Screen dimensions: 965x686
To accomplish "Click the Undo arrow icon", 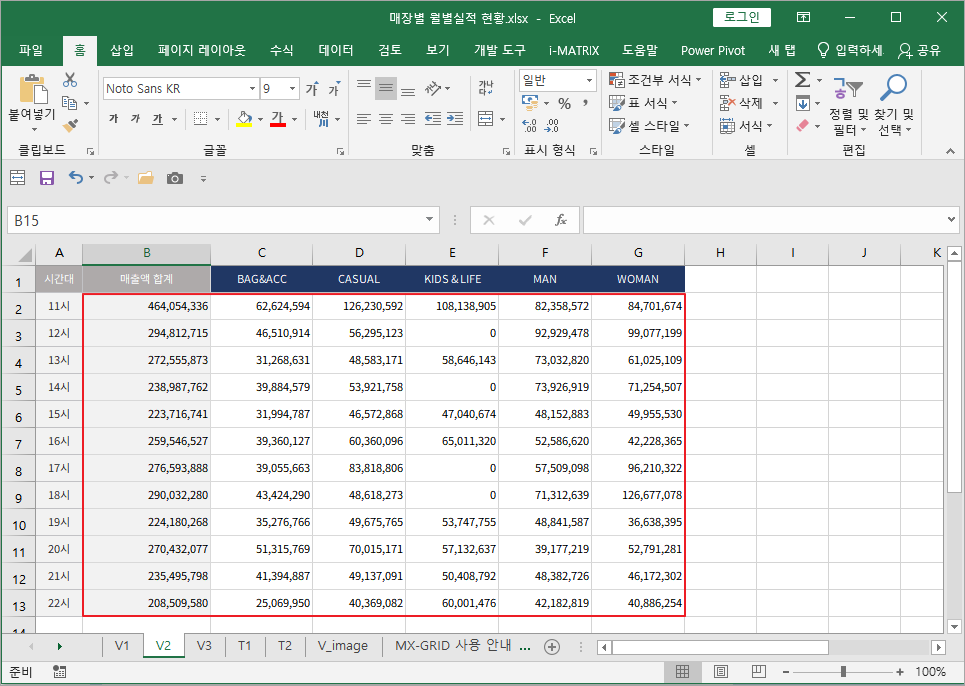I will pos(76,178).
